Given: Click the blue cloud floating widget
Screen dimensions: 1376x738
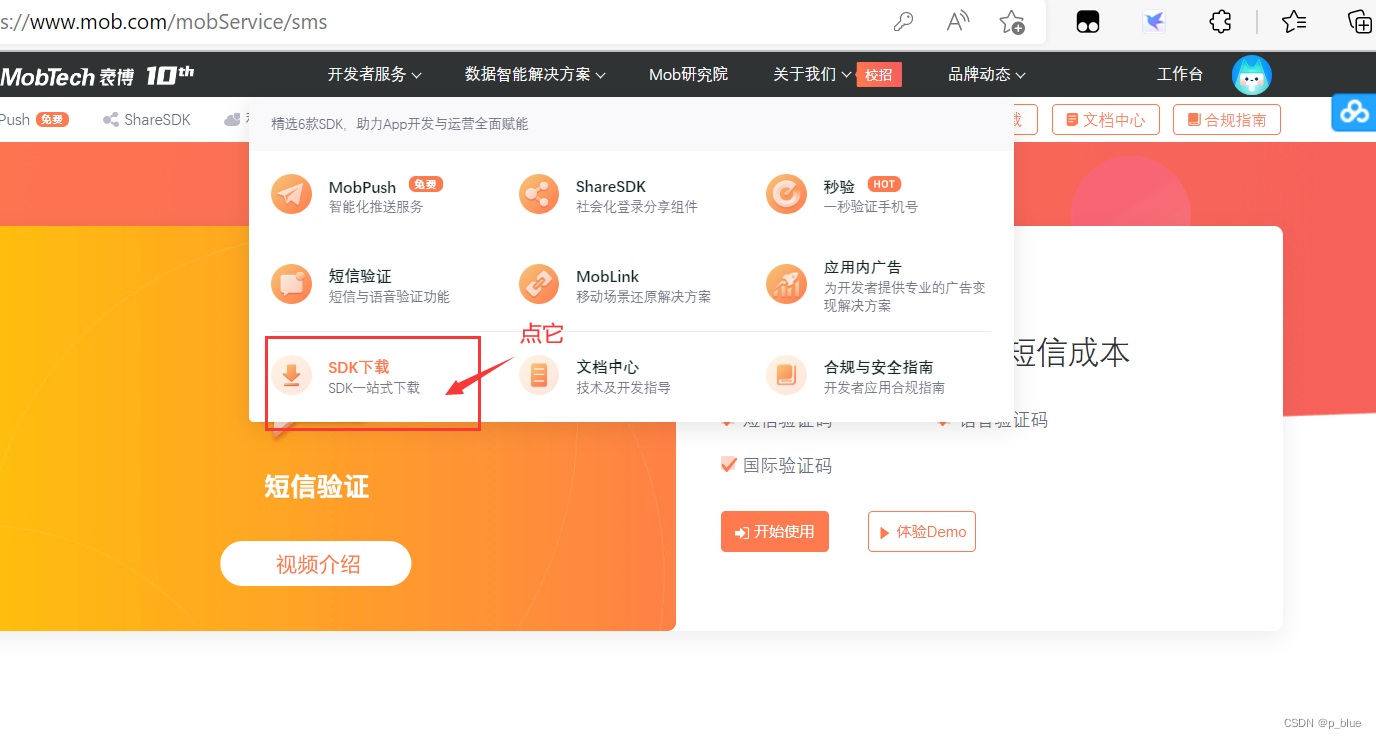Looking at the screenshot, I should (1354, 112).
